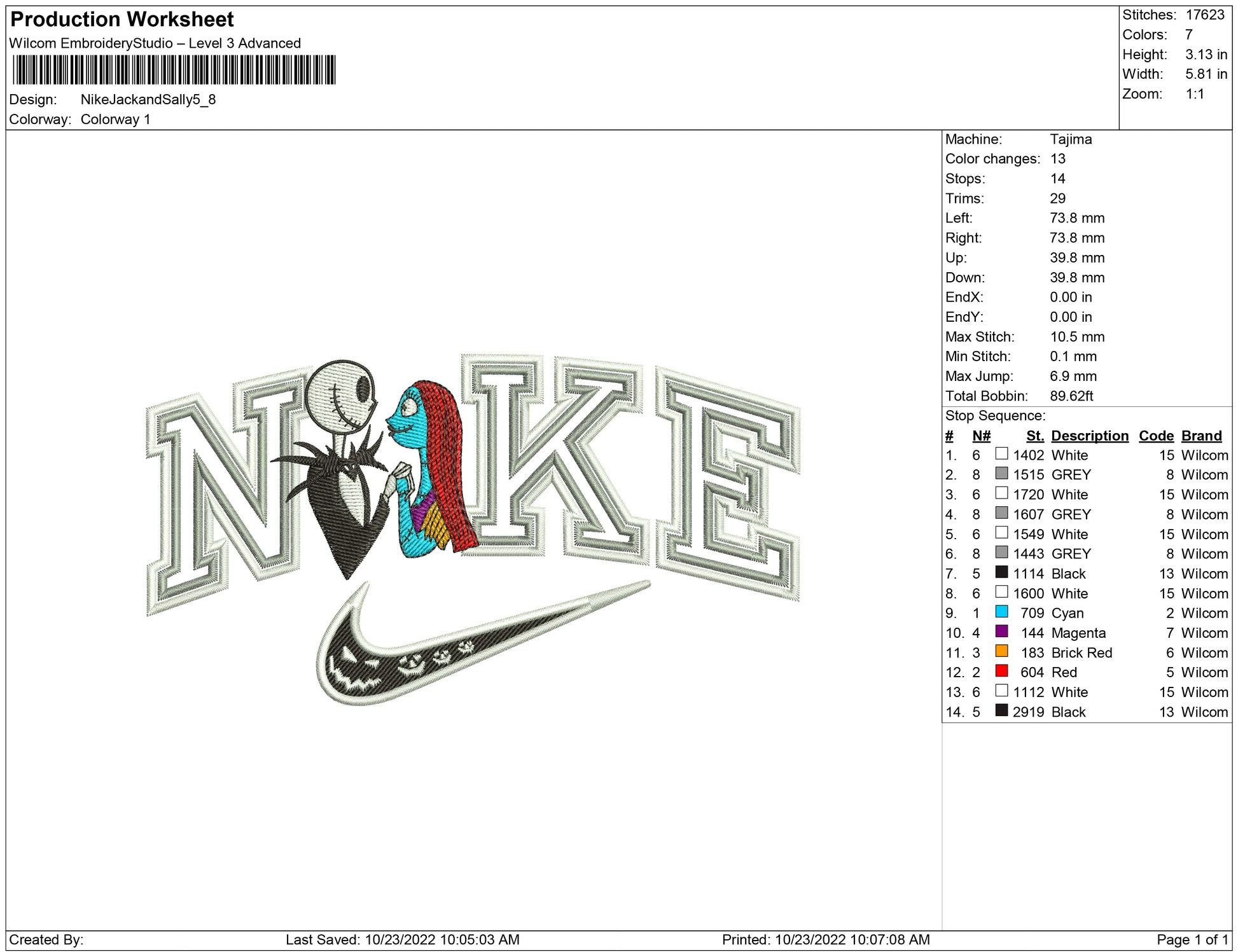Viewport: 1238px width, 952px height.
Task: Click the red swatch in stop 12
Action: (1001, 671)
